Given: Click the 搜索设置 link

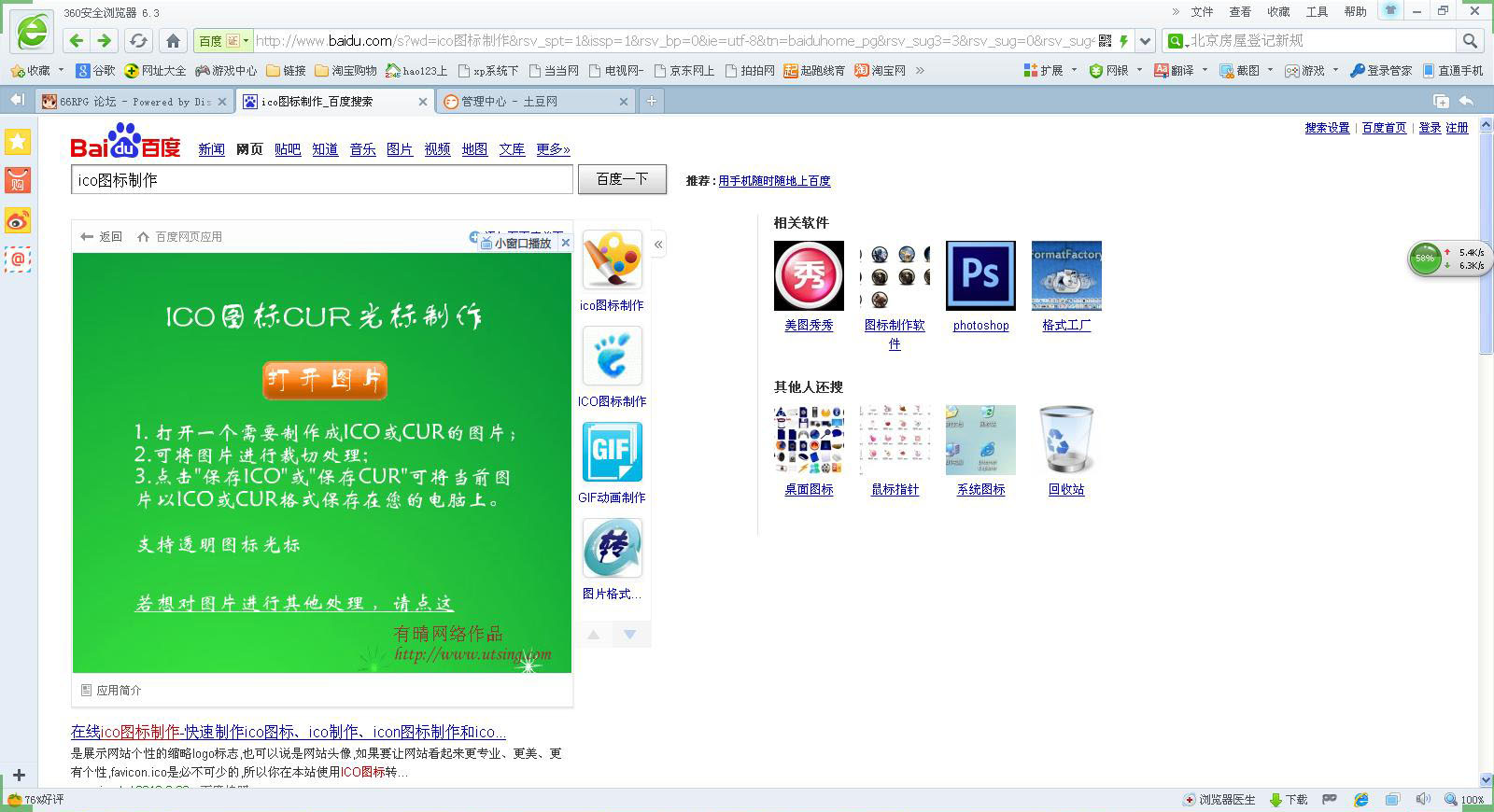Looking at the screenshot, I should point(1327,128).
